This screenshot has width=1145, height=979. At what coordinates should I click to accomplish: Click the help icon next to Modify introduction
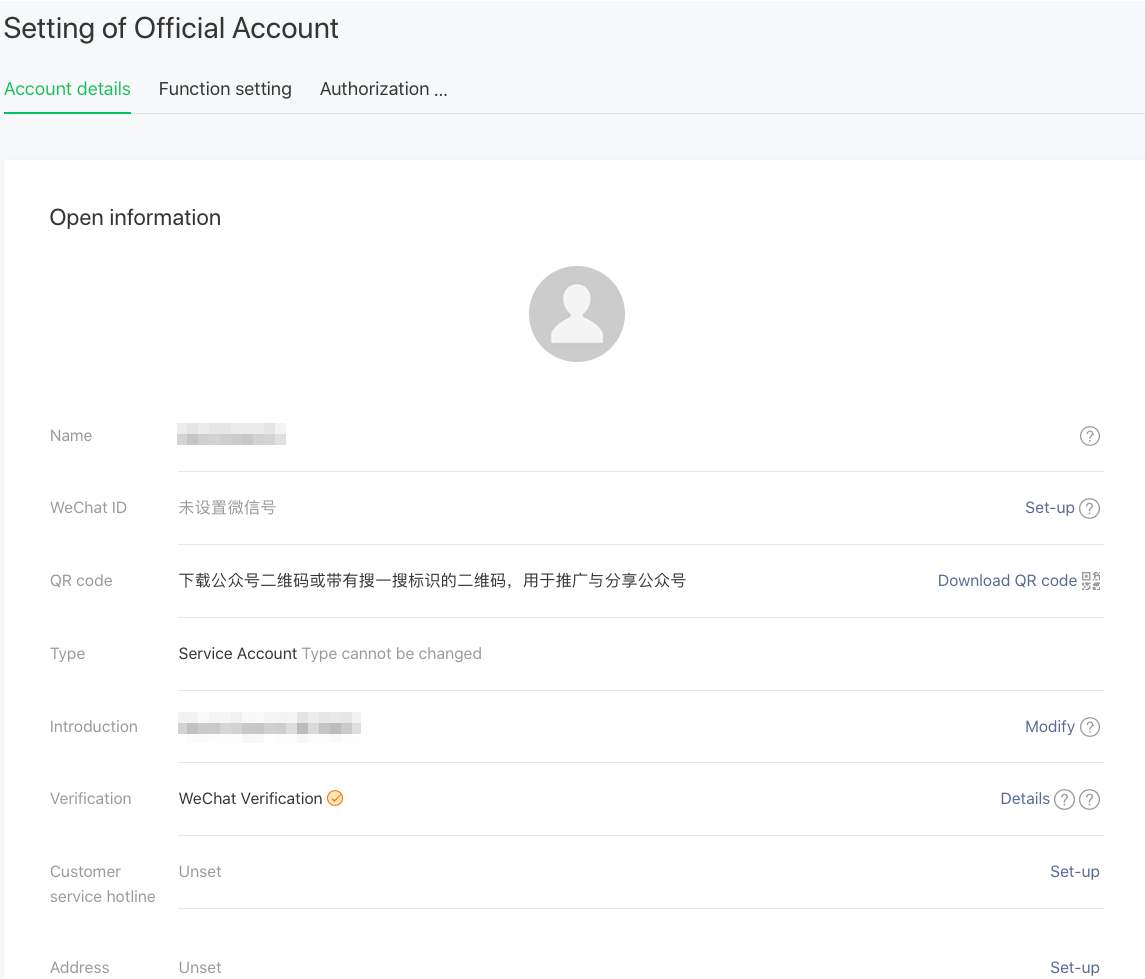1089,727
